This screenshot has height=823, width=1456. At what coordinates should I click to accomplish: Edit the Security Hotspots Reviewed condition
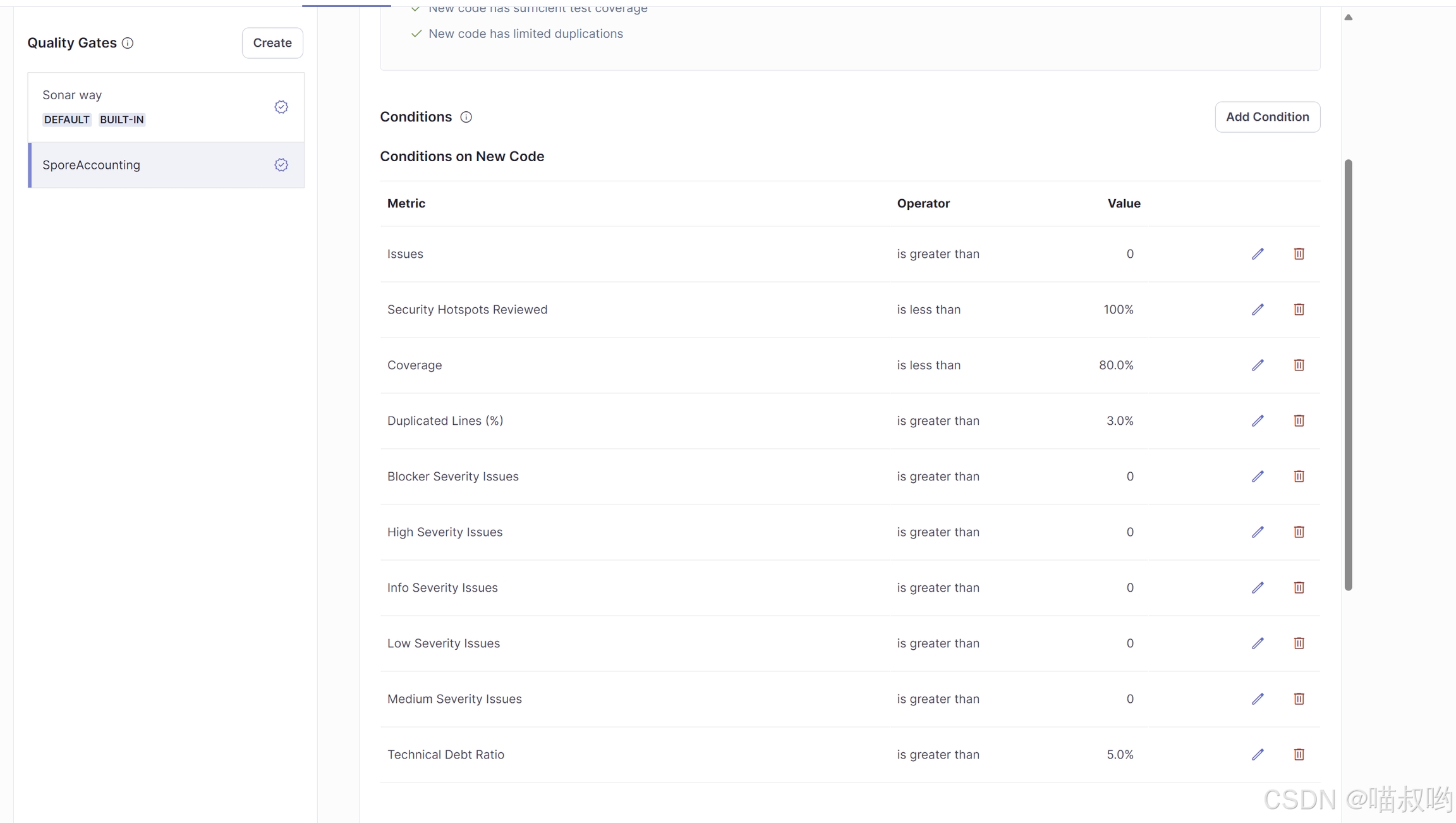(1258, 309)
